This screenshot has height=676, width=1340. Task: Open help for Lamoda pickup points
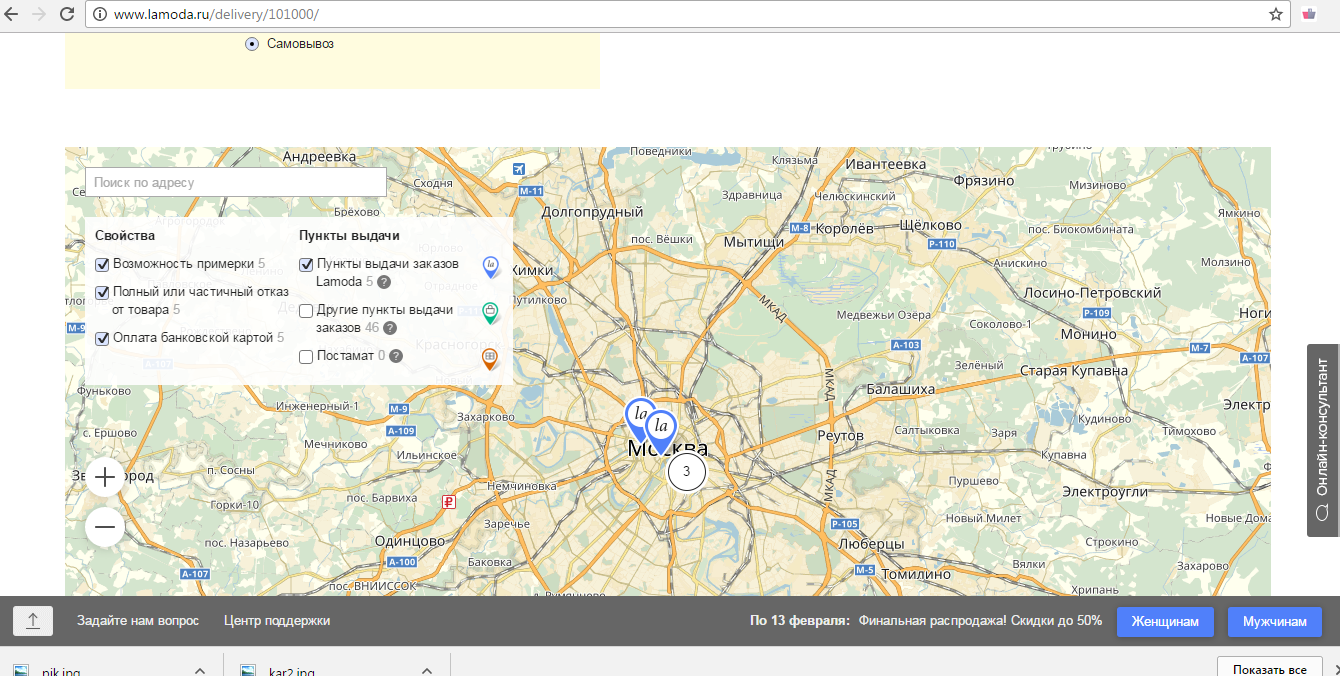coord(384,282)
